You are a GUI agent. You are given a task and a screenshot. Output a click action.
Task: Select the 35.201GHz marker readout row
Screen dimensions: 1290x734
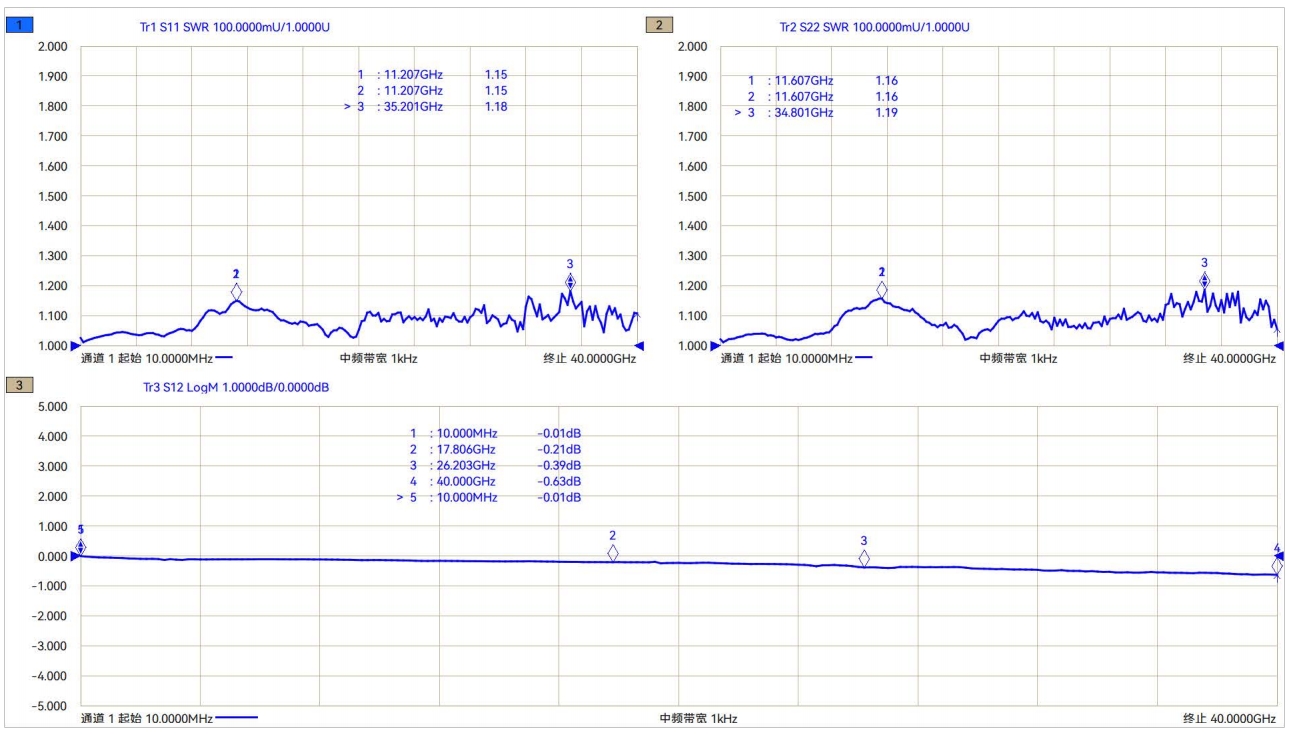pyautogui.click(x=425, y=107)
